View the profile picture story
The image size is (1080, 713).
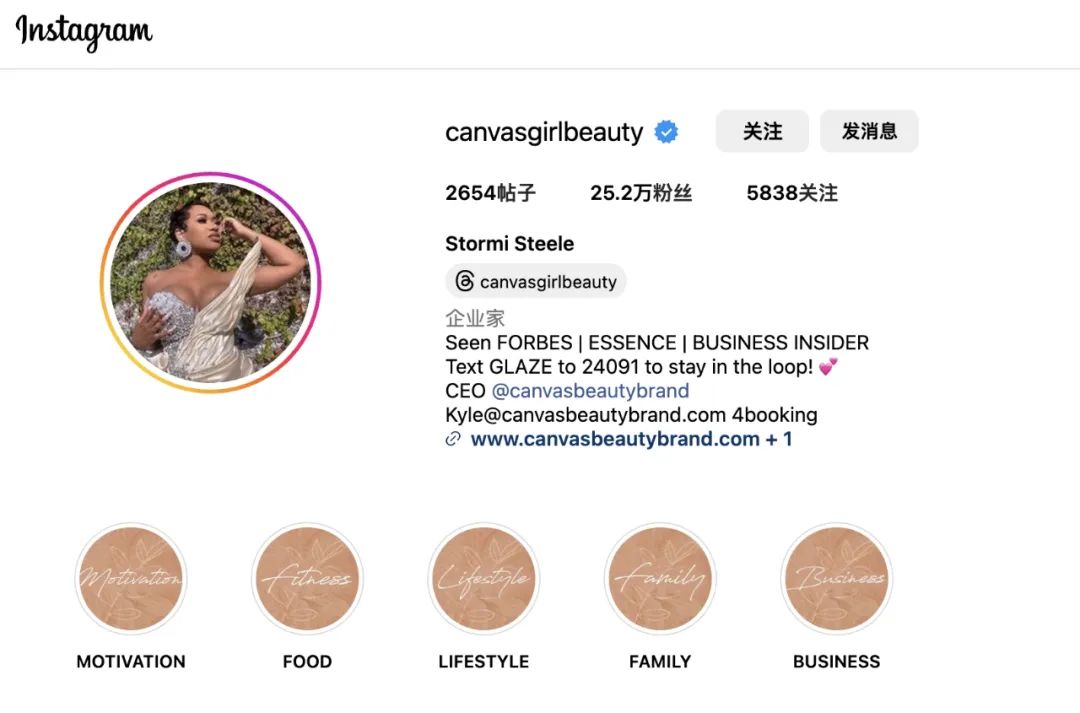pos(210,282)
